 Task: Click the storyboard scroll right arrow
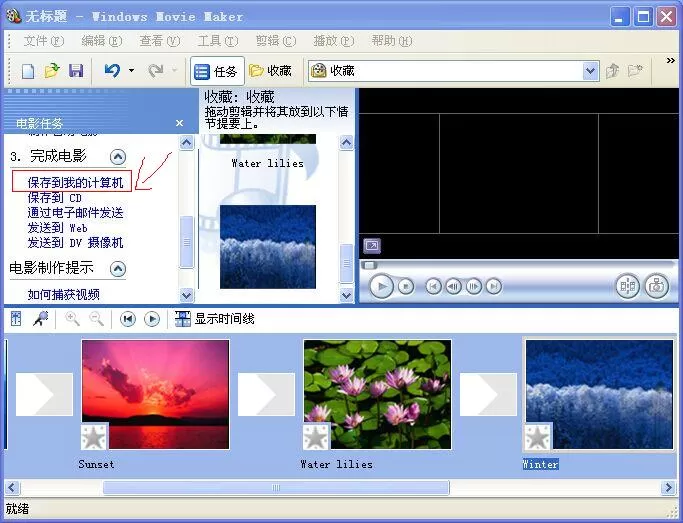pyautogui.click(x=669, y=487)
